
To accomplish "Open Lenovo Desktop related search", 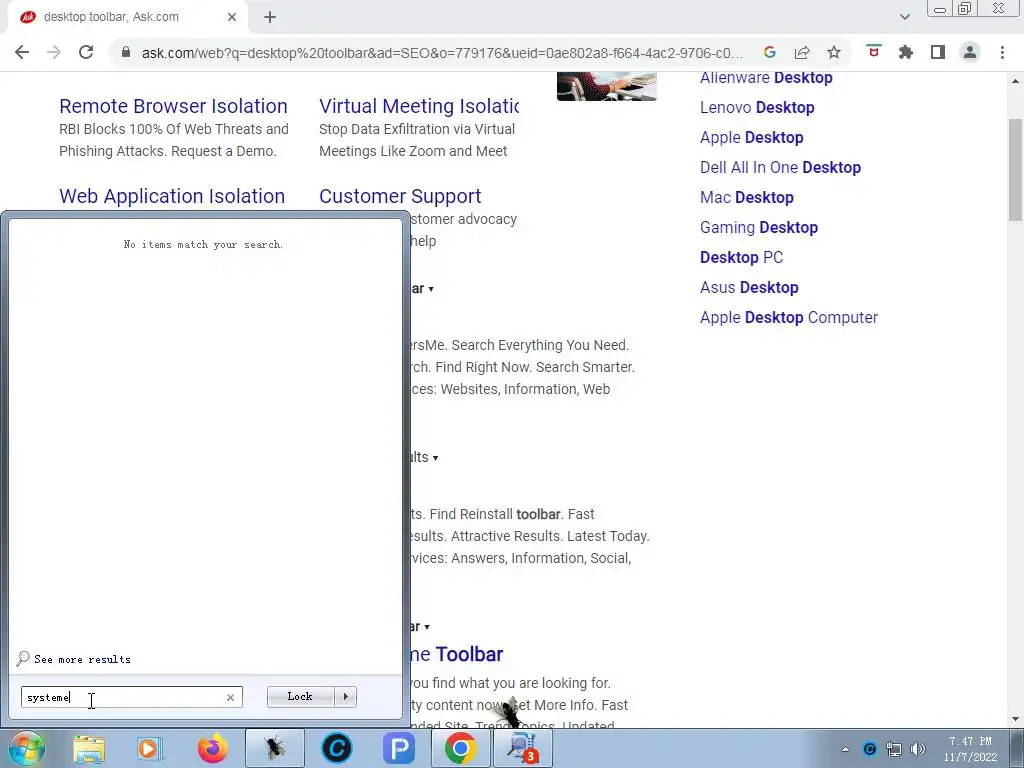I will pos(757,107).
